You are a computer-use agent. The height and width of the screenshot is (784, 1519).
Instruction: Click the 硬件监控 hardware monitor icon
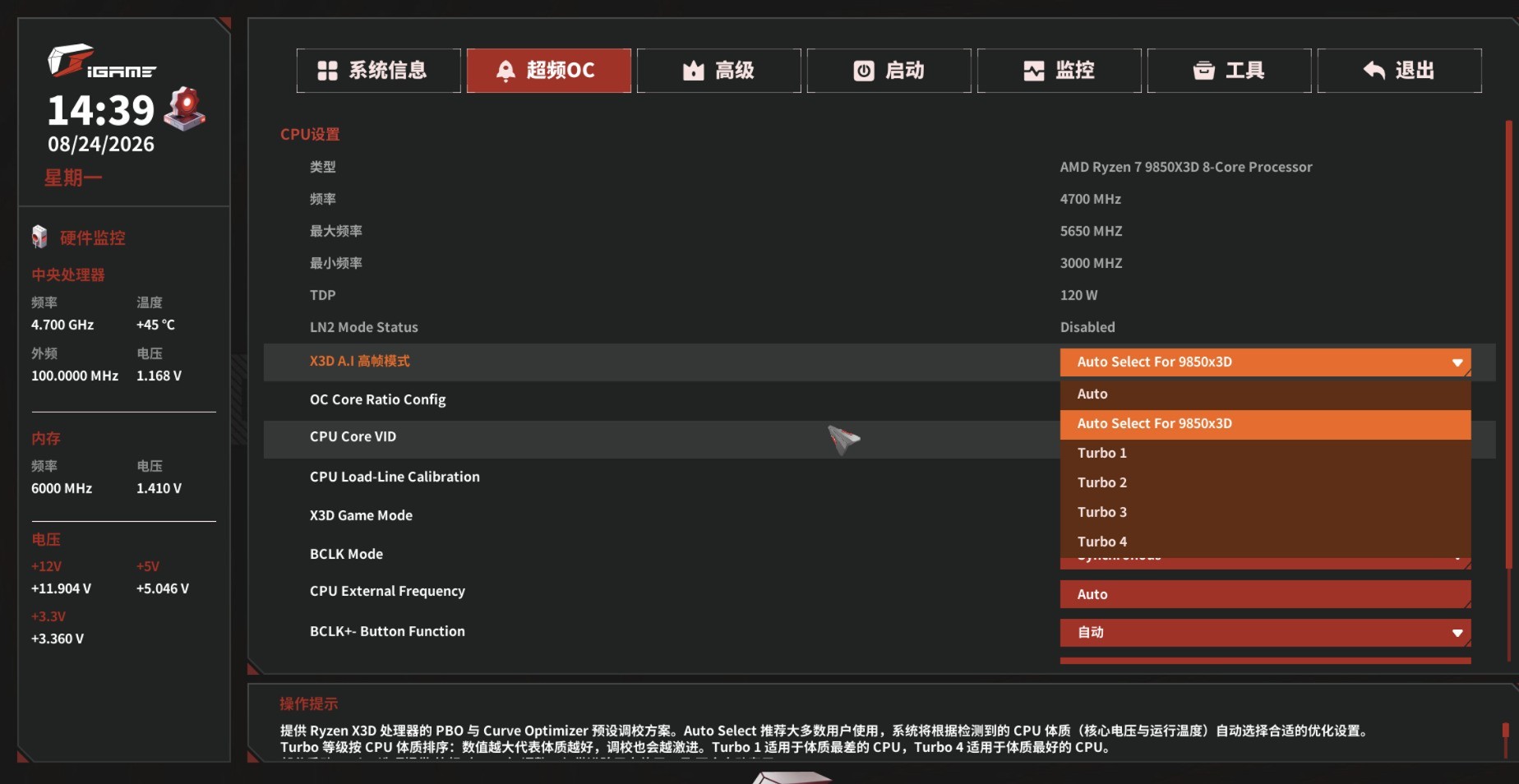tap(39, 237)
